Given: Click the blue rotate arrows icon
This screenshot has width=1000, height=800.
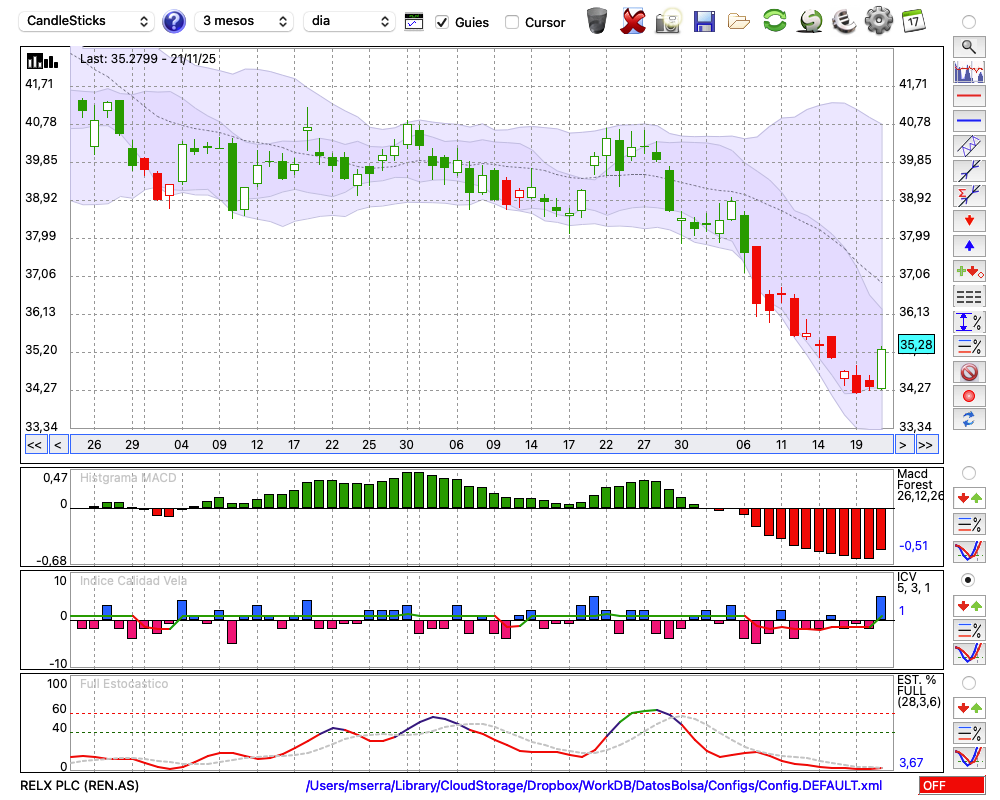Looking at the screenshot, I should click(x=969, y=420).
